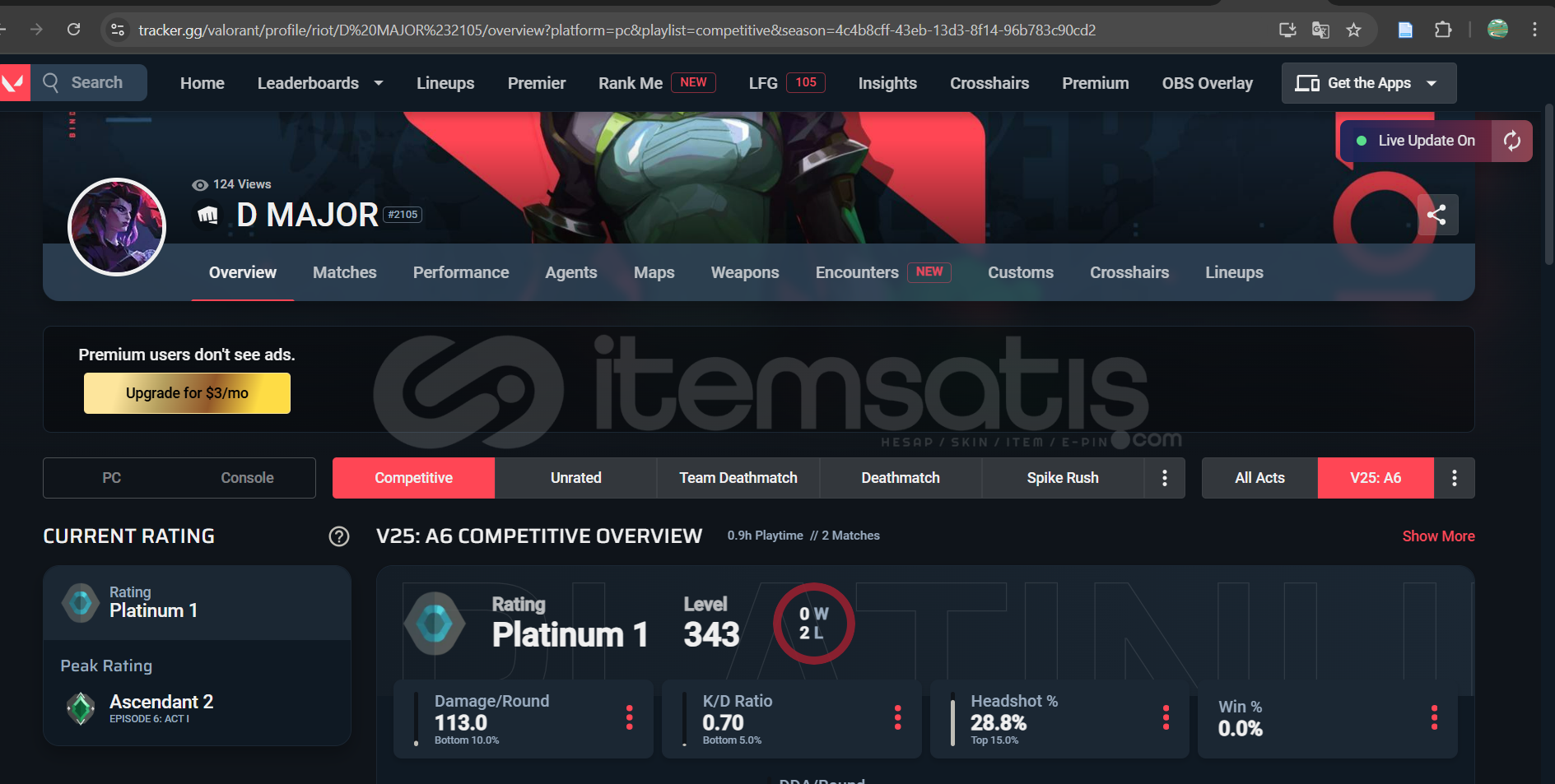Image resolution: width=1555 pixels, height=784 pixels.
Task: Reload the page with the browser refresh icon
Action: (x=74, y=30)
